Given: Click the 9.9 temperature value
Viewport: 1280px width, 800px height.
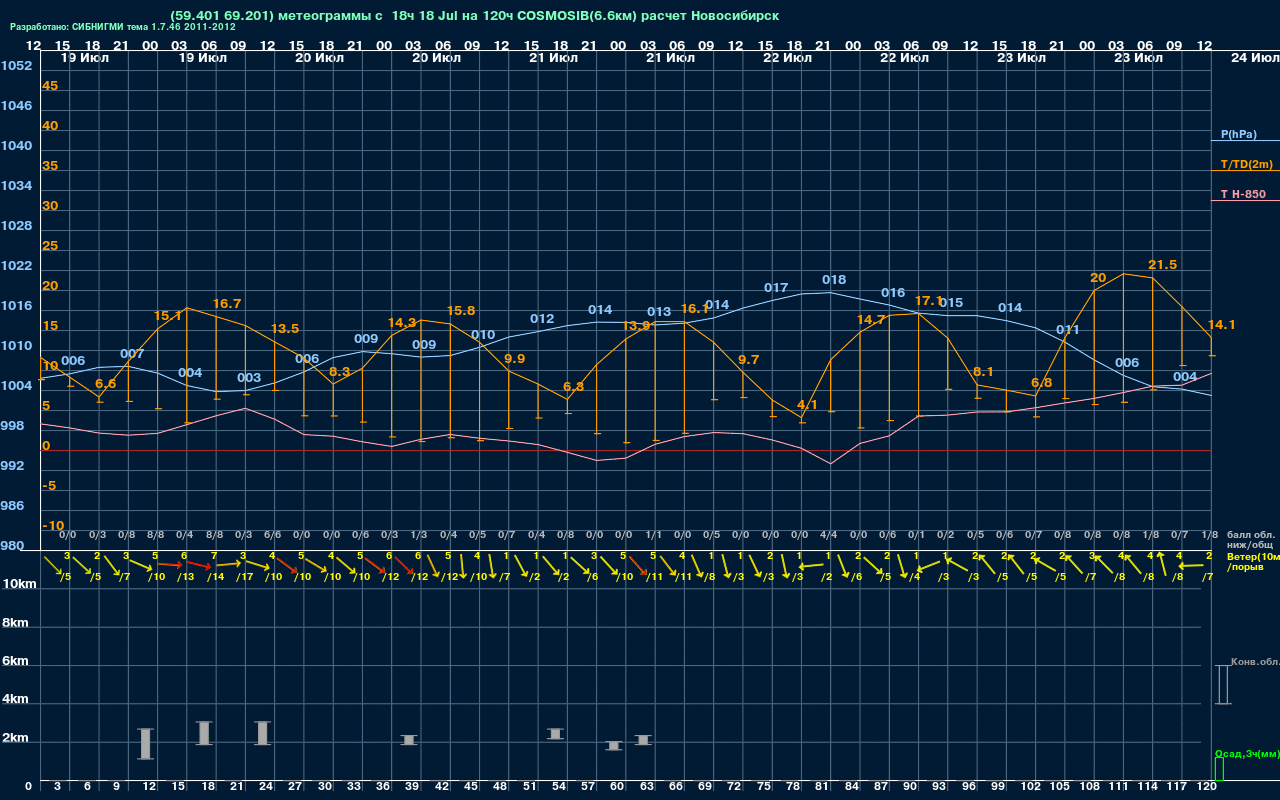Looking at the screenshot, I should [x=514, y=358].
